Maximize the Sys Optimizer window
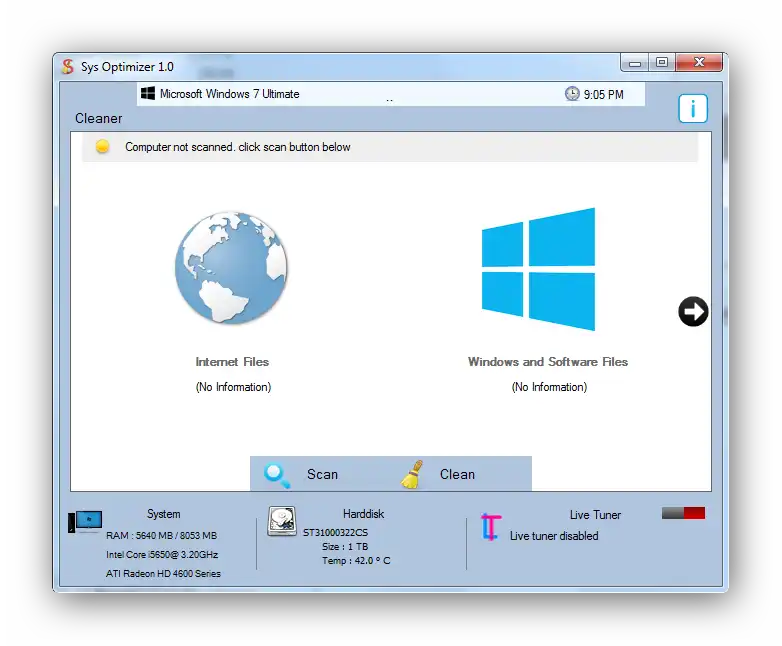Screen dimensions: 782x646 pos(662,62)
